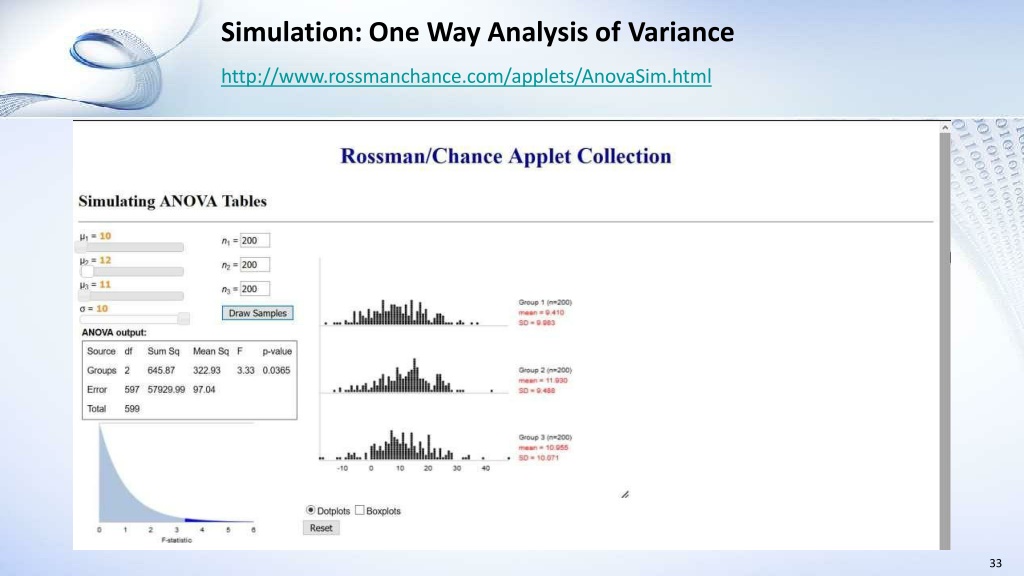Click the Source column header
The width and height of the screenshot is (1024, 576).
(x=101, y=351)
